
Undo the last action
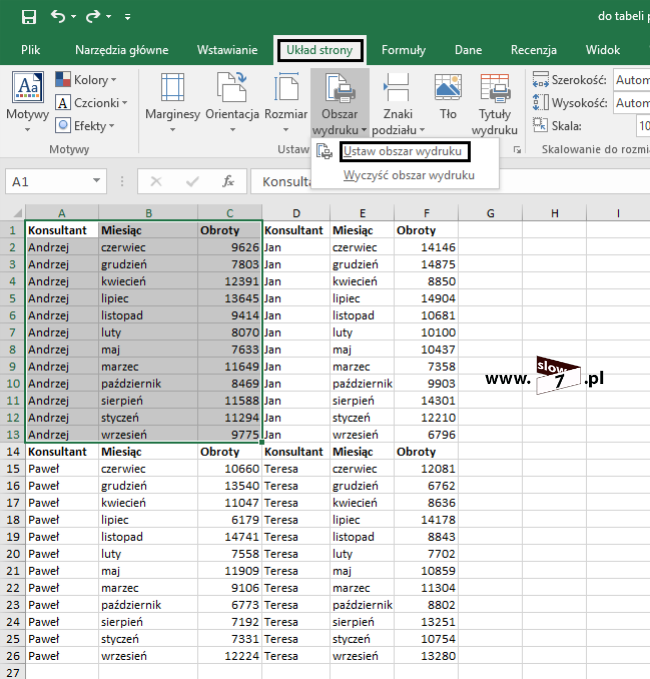pyautogui.click(x=58, y=16)
